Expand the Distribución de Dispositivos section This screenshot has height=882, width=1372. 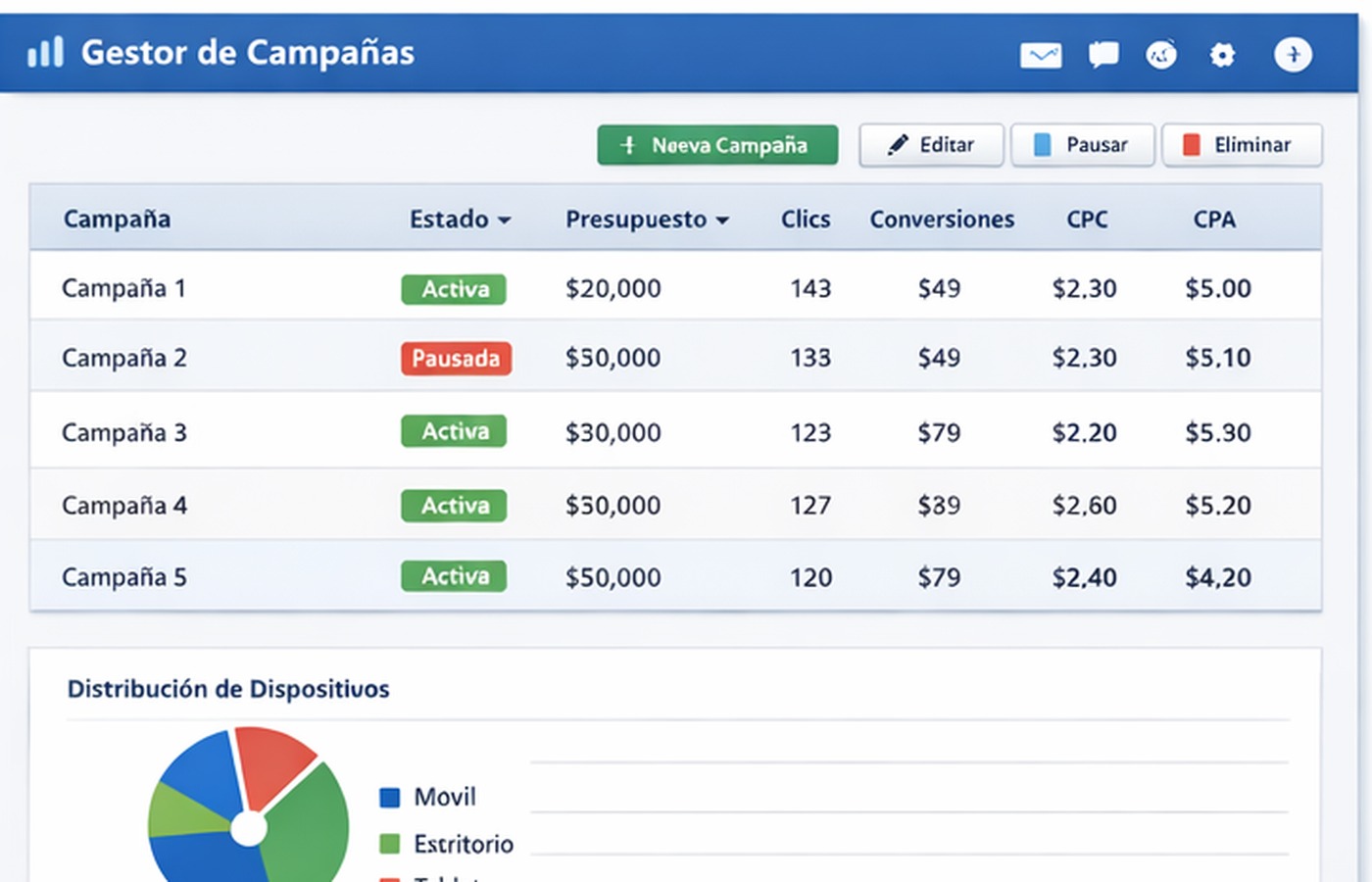point(228,689)
